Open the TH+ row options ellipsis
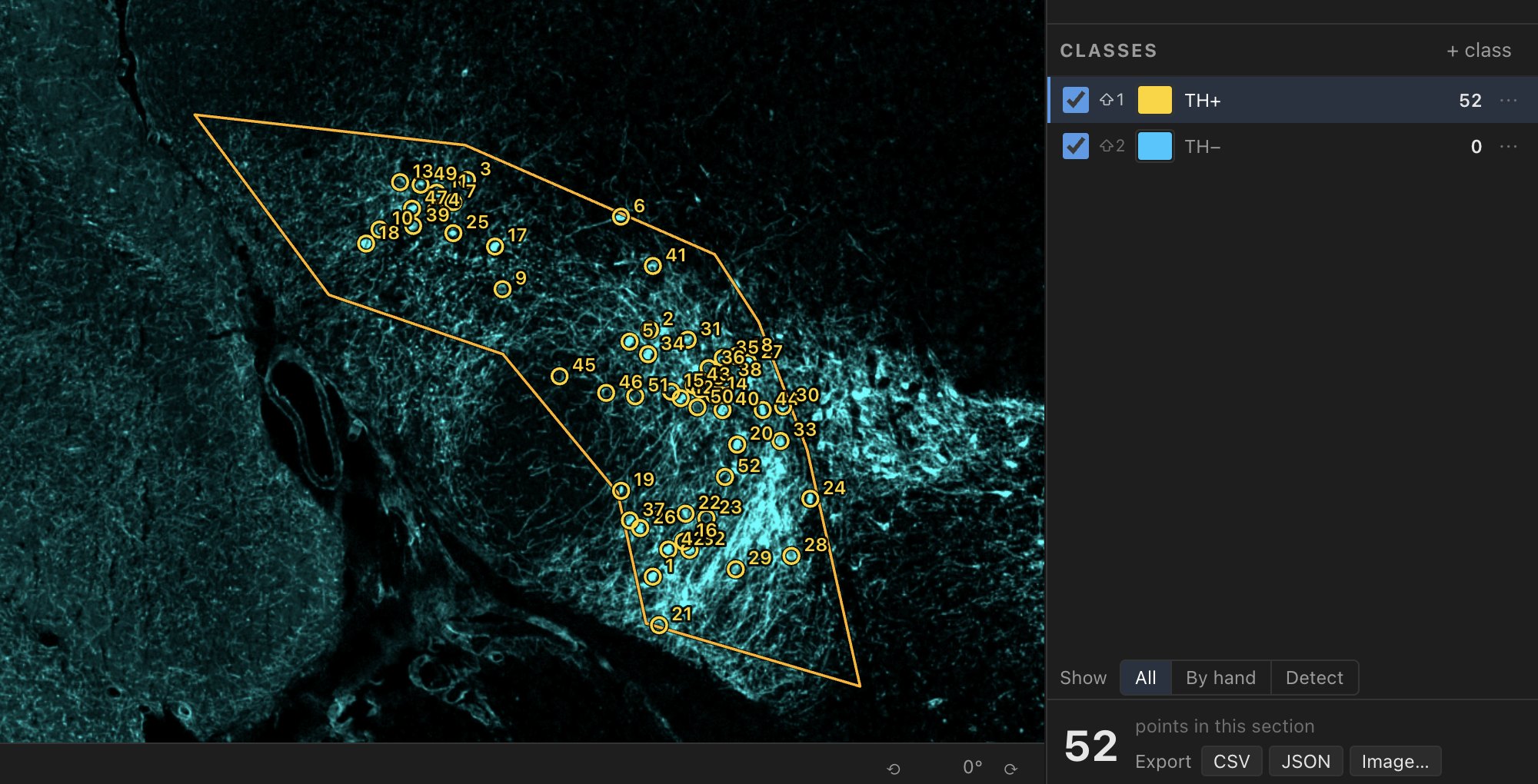The image size is (1538, 784). click(1509, 100)
